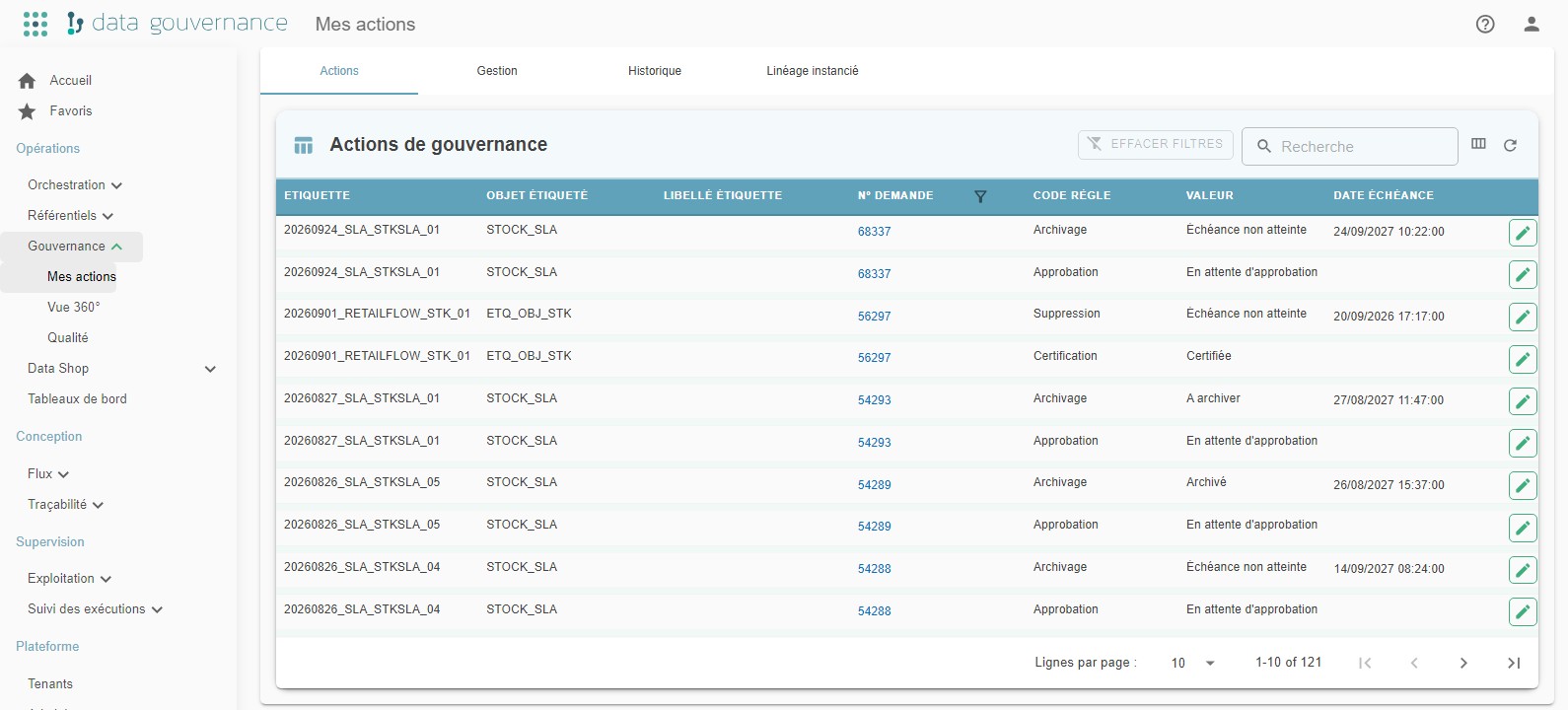Open request 54288 link in Archivage row
Screen dimensions: 1568x710
click(874, 569)
